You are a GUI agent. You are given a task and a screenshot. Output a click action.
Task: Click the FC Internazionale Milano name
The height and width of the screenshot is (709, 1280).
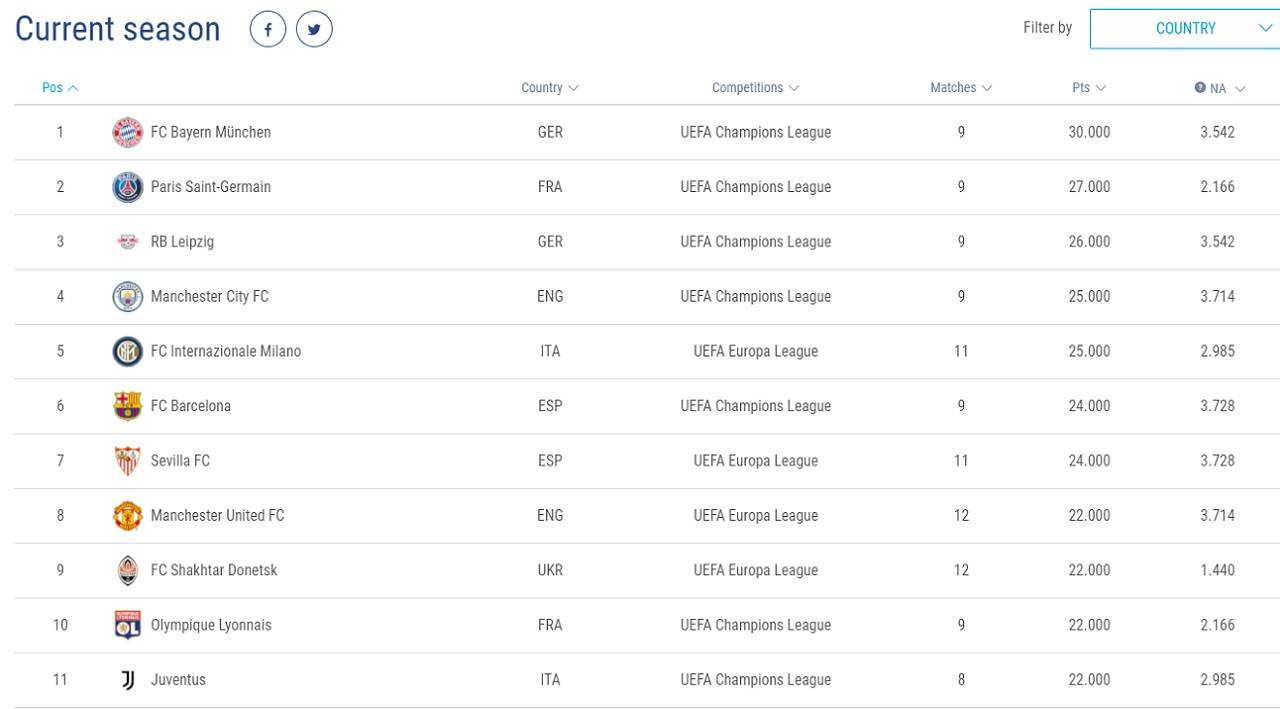[x=225, y=351]
